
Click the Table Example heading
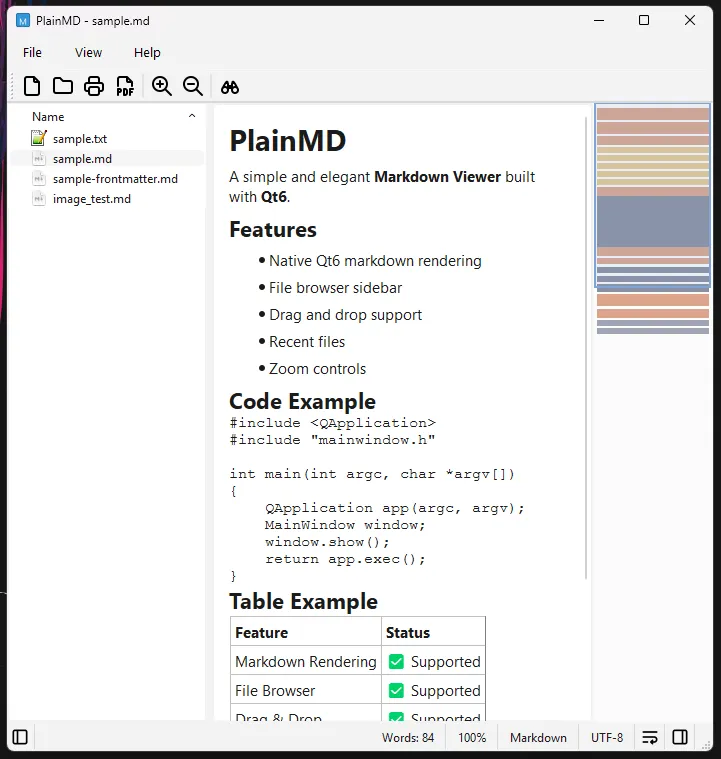click(x=304, y=601)
